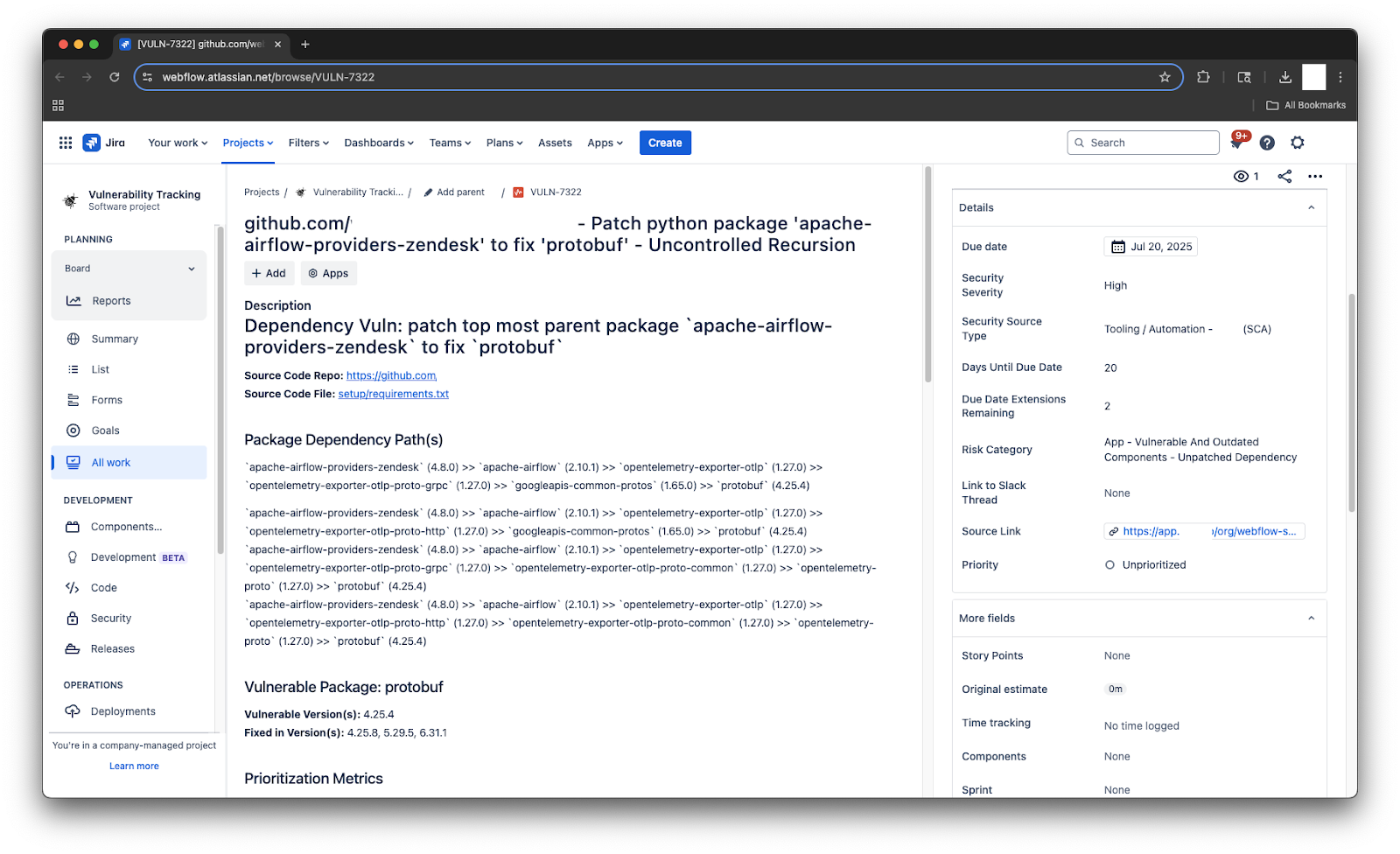Open Summary in project sidebar
This screenshot has height=854, width=1400.
pos(129,339)
